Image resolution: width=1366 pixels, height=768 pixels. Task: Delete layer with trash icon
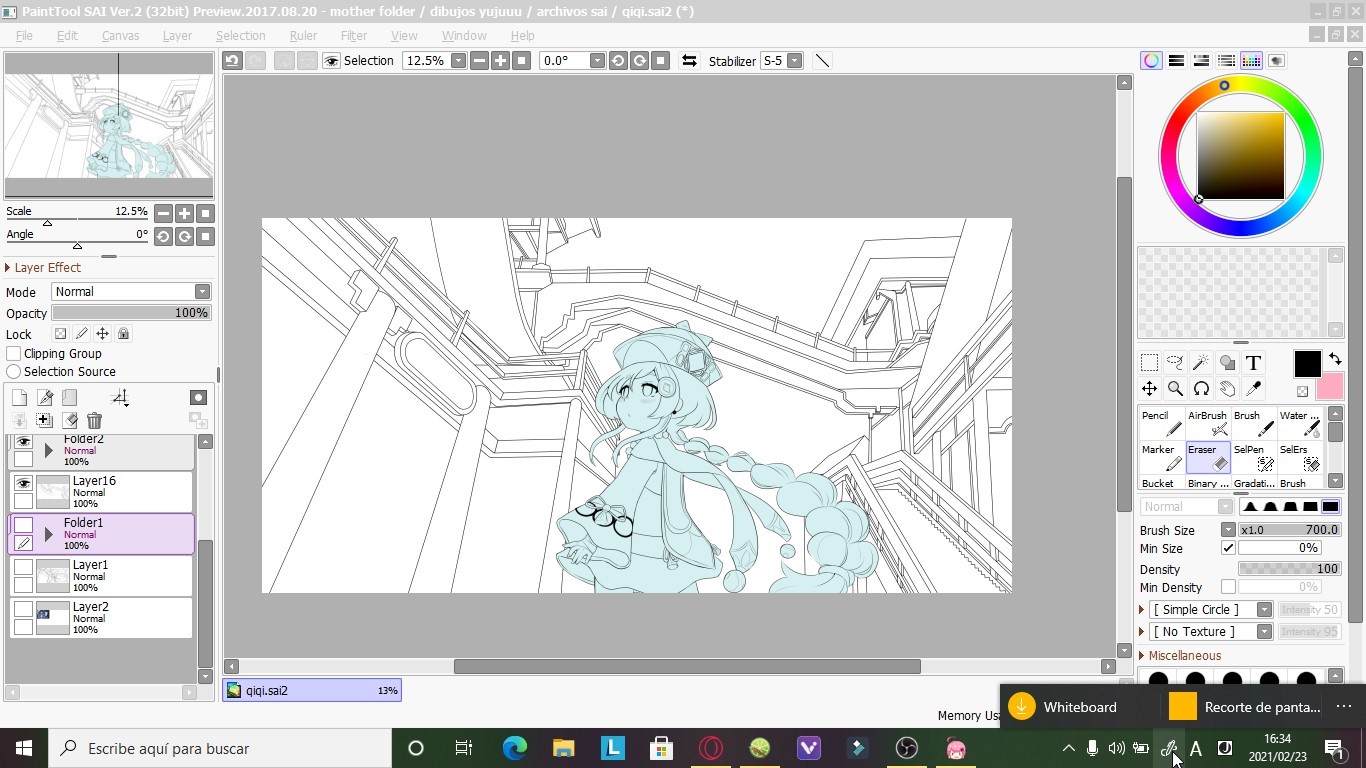click(x=94, y=421)
